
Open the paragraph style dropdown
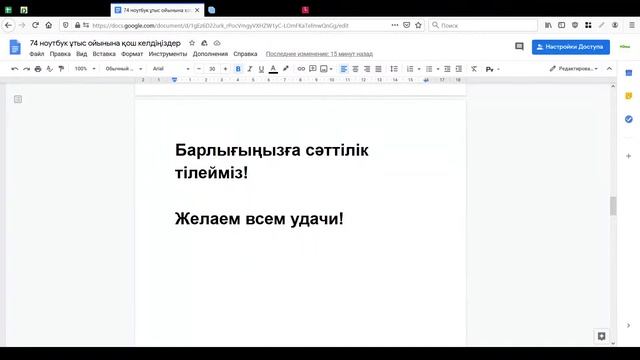click(x=124, y=69)
